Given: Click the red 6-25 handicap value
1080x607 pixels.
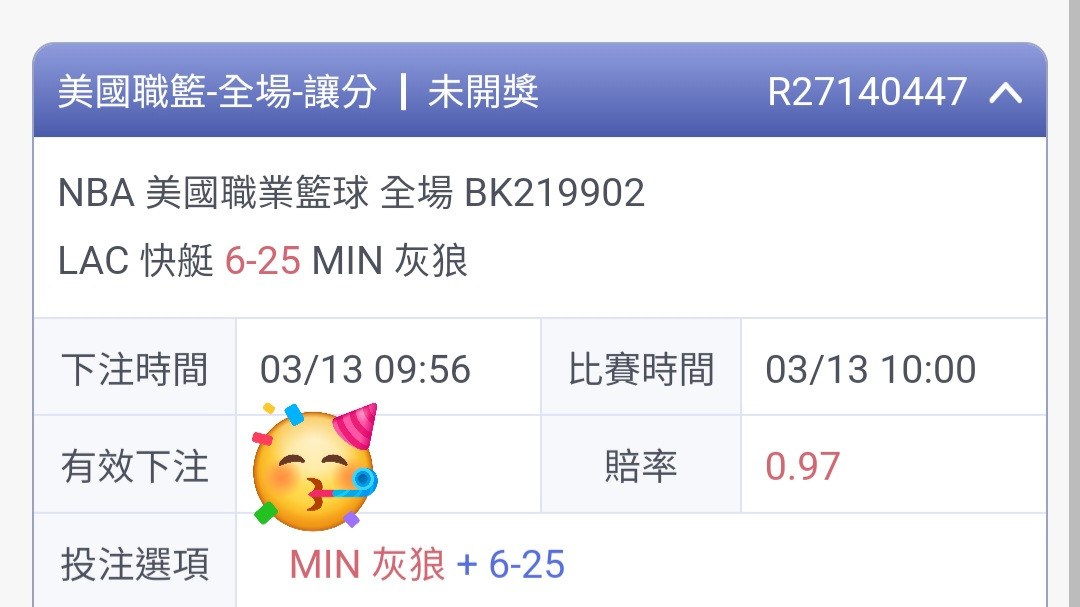Looking at the screenshot, I should [x=262, y=262].
